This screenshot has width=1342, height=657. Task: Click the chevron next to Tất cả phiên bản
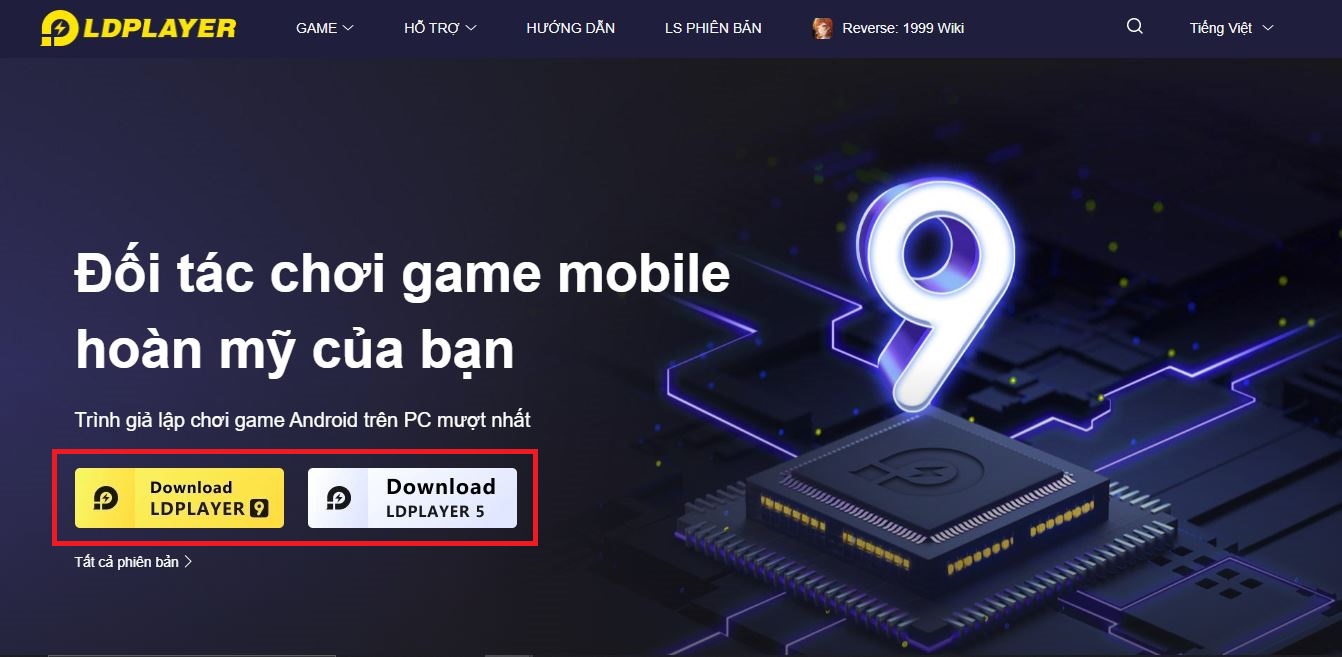click(188, 562)
